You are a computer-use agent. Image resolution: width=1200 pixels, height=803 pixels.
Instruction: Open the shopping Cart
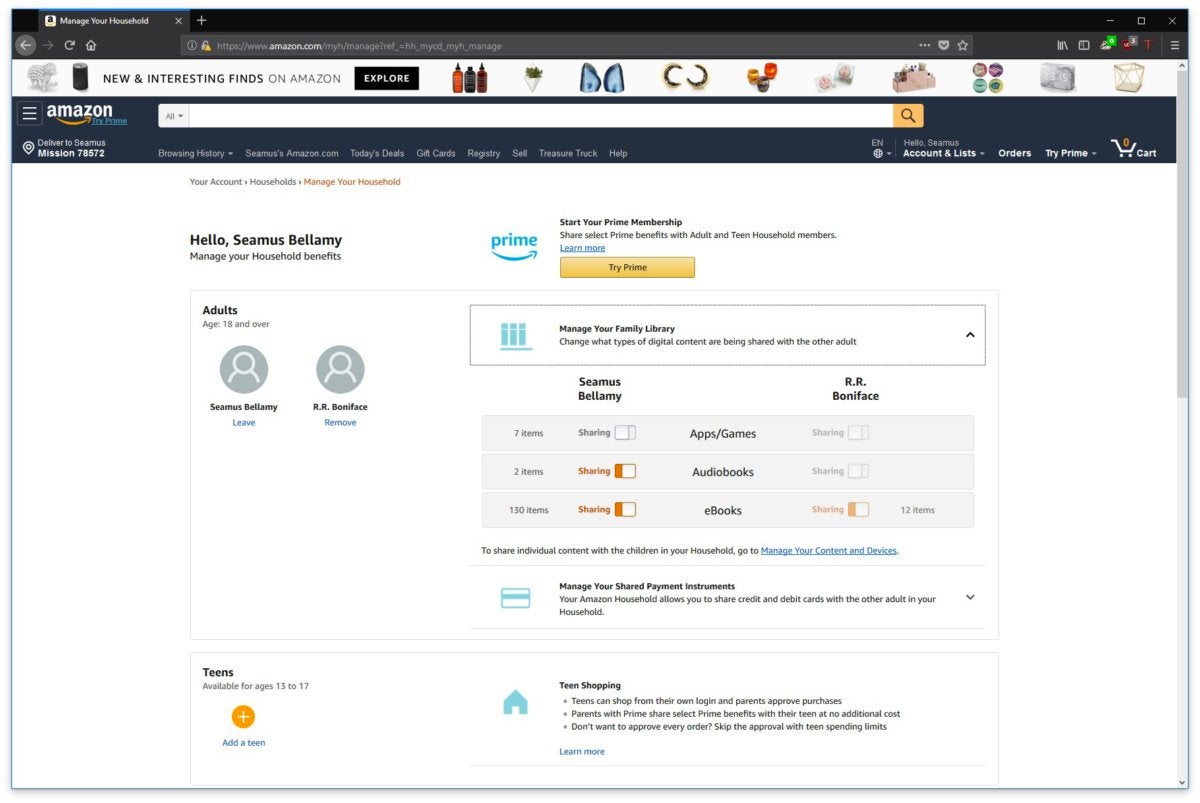(1134, 149)
